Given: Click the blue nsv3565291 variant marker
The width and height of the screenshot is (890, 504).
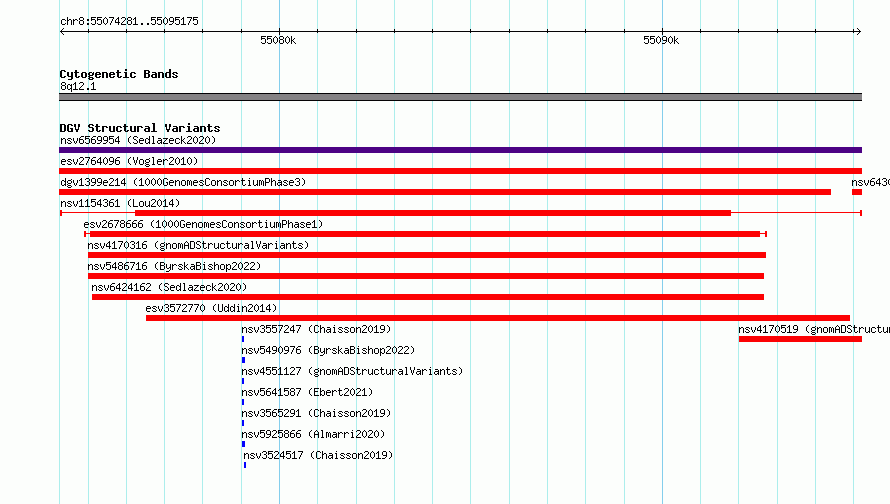Looking at the screenshot, I should click(x=243, y=423).
